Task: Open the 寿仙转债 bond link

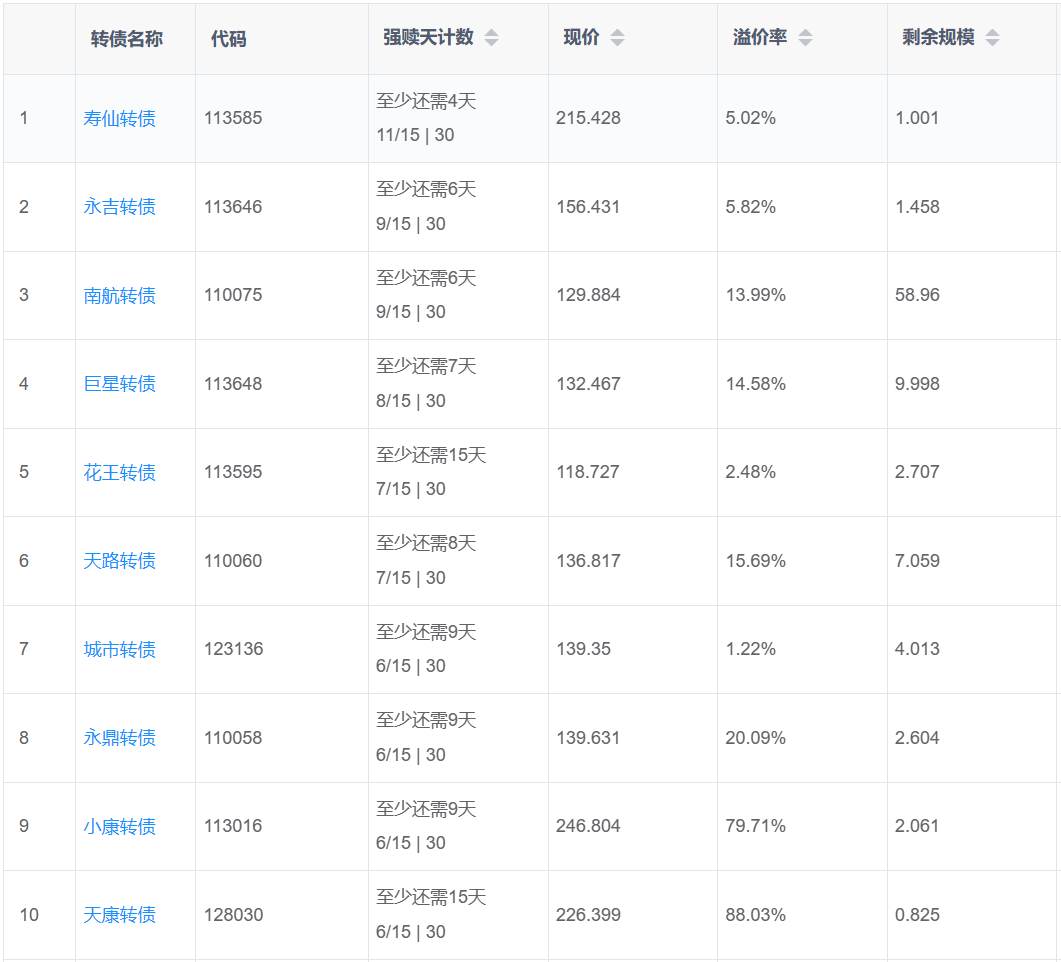Action: pos(120,119)
